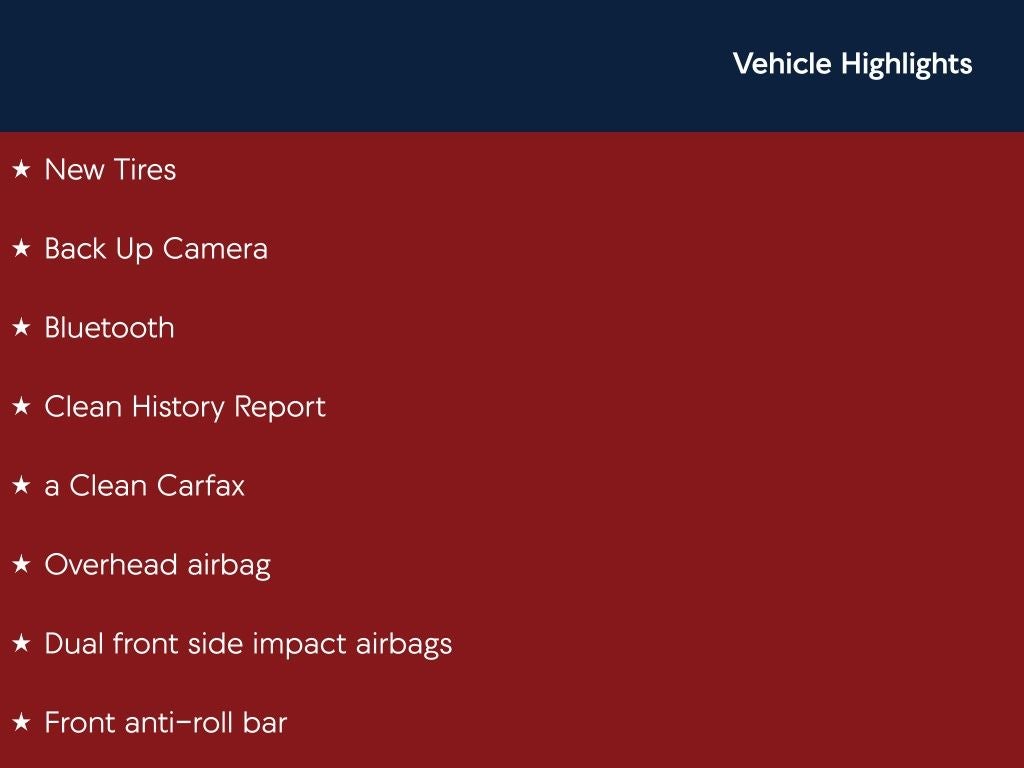1024x768 pixels.
Task: Select the Back Up Camera list item
Action: click(x=156, y=249)
